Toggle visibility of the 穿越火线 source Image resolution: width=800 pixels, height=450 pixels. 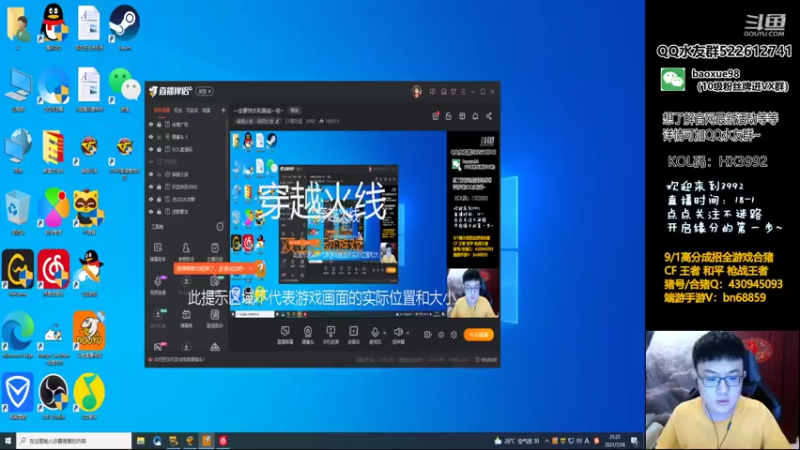click(x=151, y=174)
